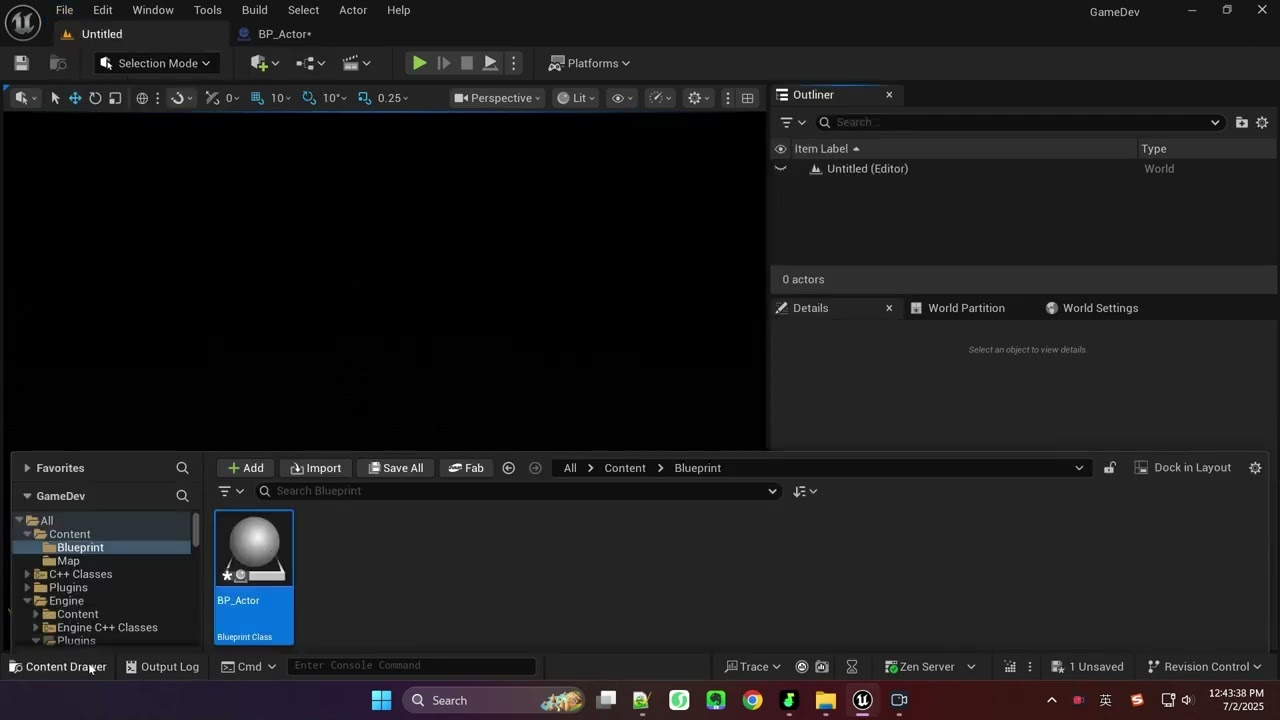Click the save current level icon

[x=21, y=63]
